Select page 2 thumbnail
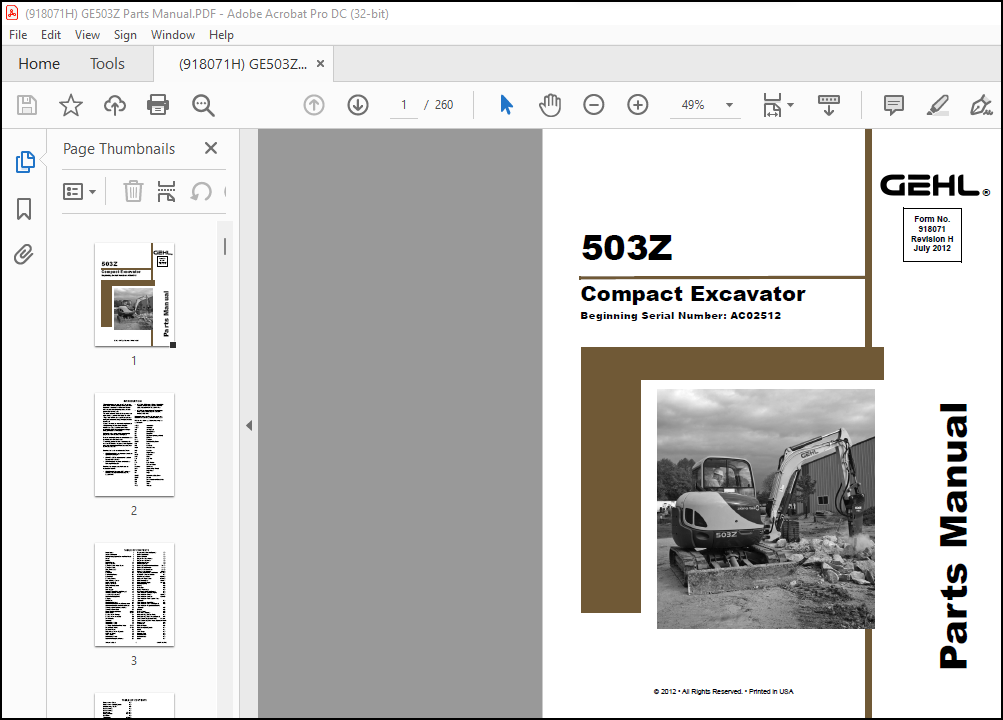 click(134, 444)
